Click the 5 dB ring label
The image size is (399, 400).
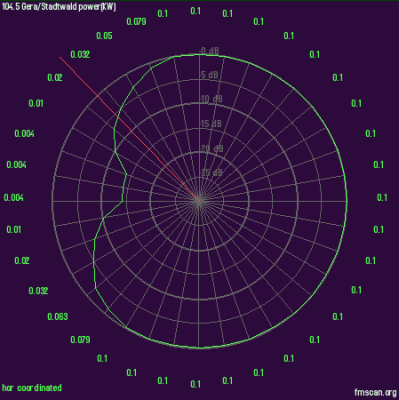(x=210, y=75)
